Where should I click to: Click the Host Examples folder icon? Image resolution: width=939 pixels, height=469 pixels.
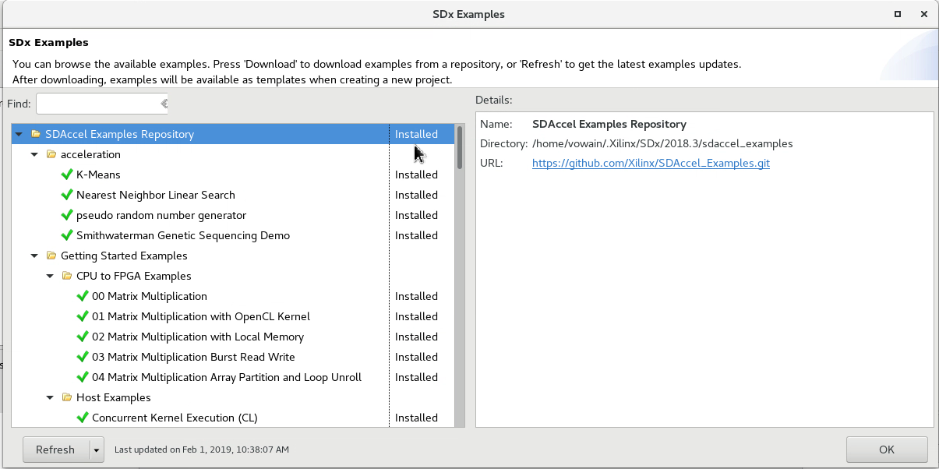67,398
